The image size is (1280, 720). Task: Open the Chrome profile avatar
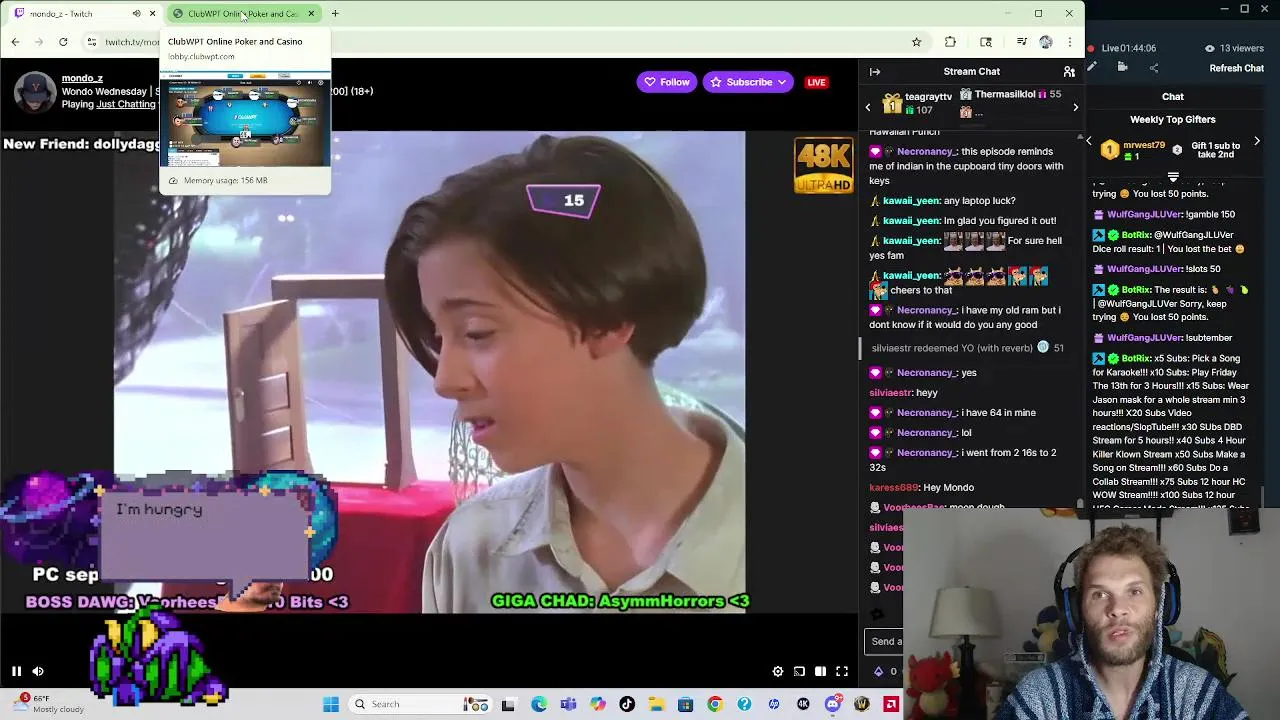pyautogui.click(x=1046, y=42)
